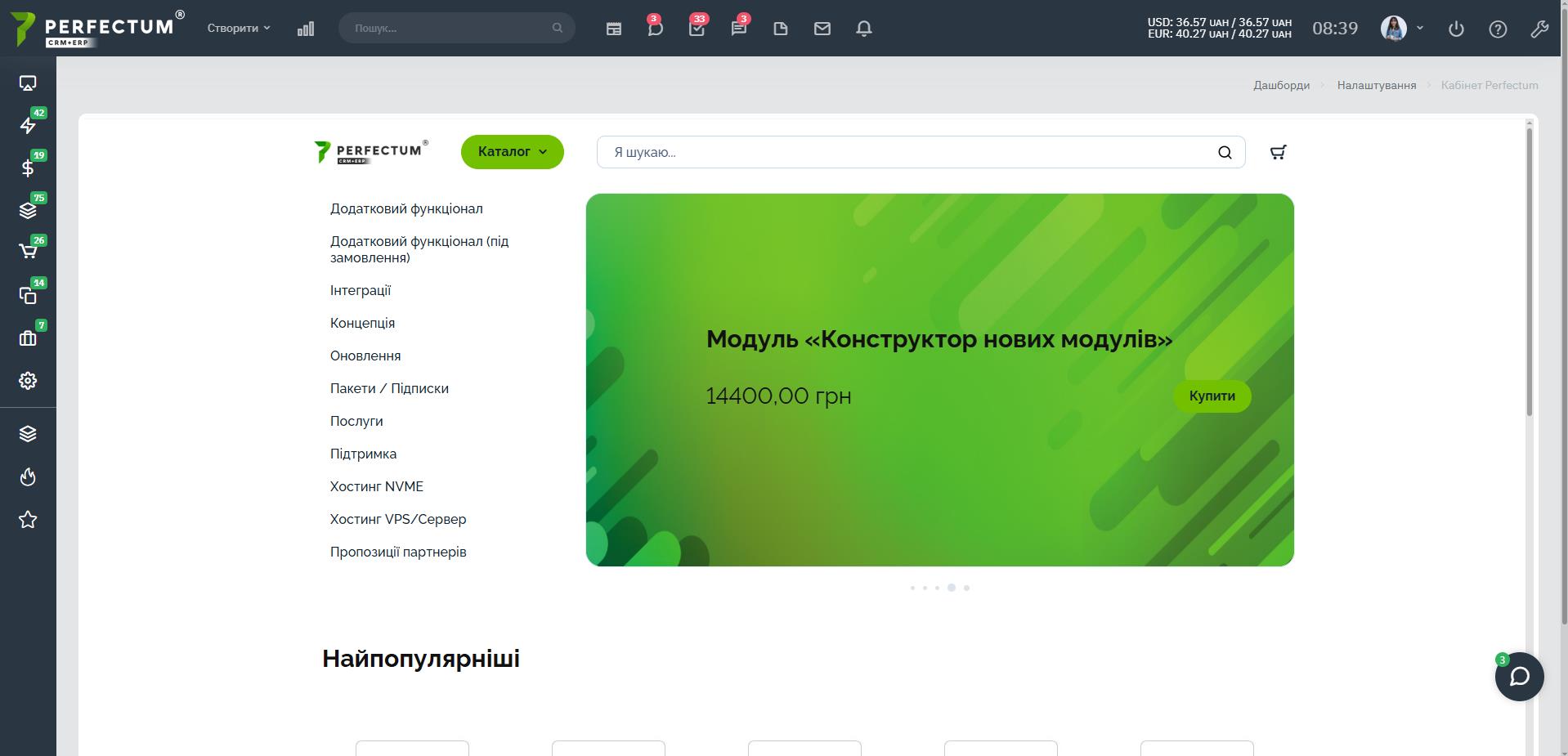Expand the Каталог dropdown button

pos(513,152)
